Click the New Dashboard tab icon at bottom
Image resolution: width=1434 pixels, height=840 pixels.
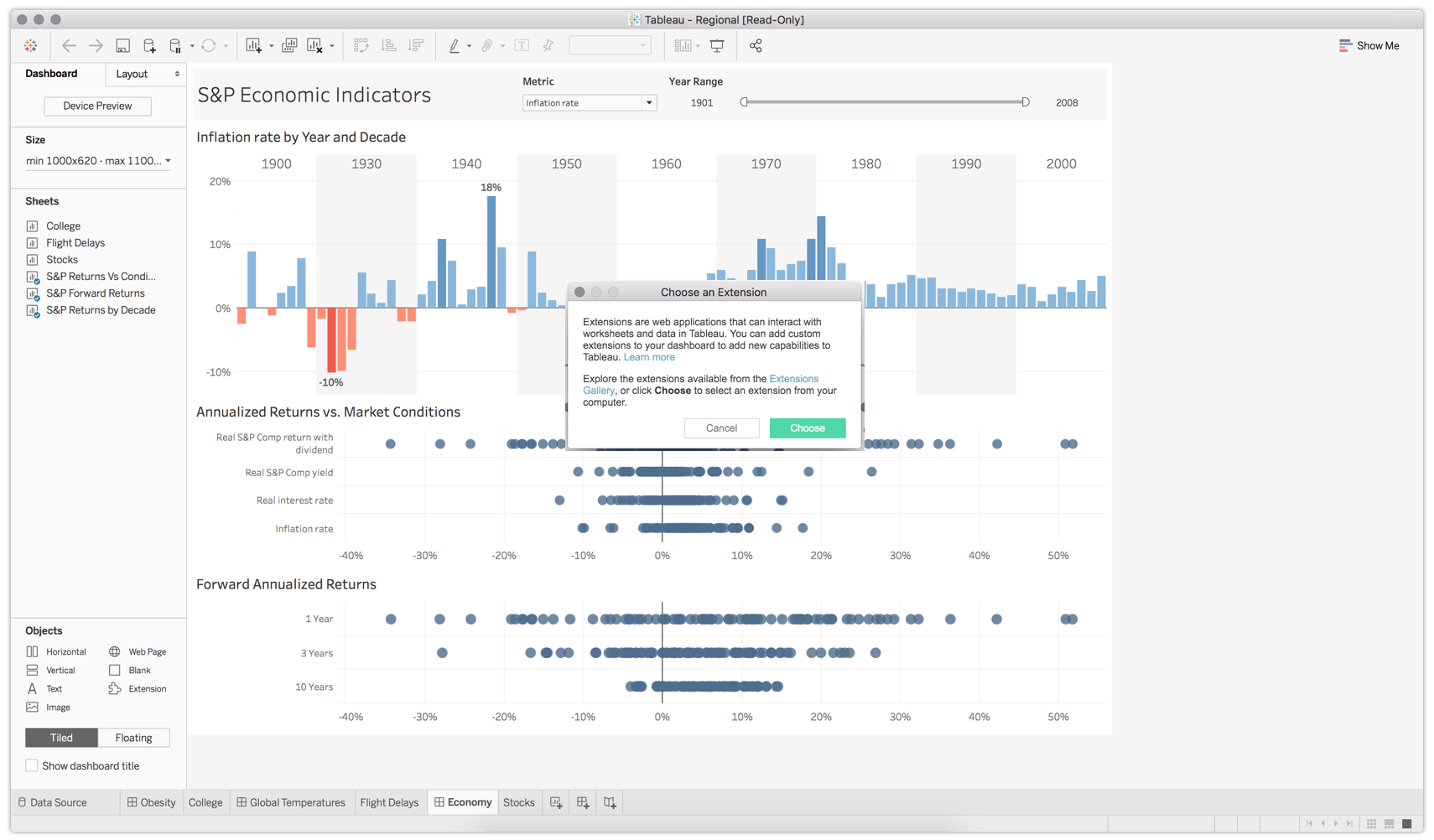tap(583, 802)
